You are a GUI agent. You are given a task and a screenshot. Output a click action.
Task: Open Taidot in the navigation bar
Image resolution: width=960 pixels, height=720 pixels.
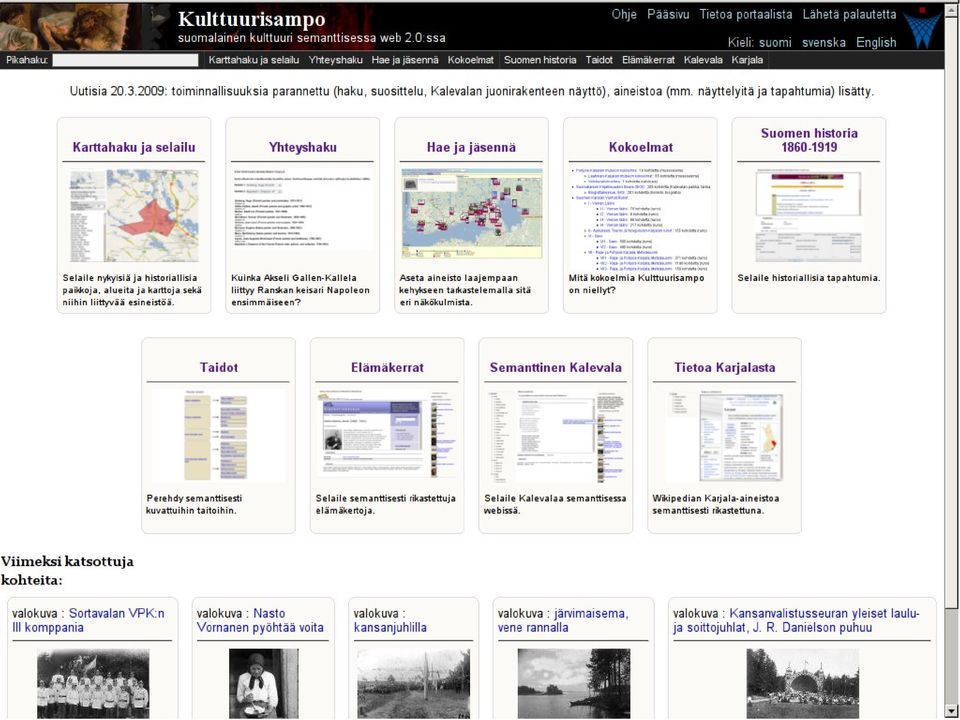coord(599,60)
